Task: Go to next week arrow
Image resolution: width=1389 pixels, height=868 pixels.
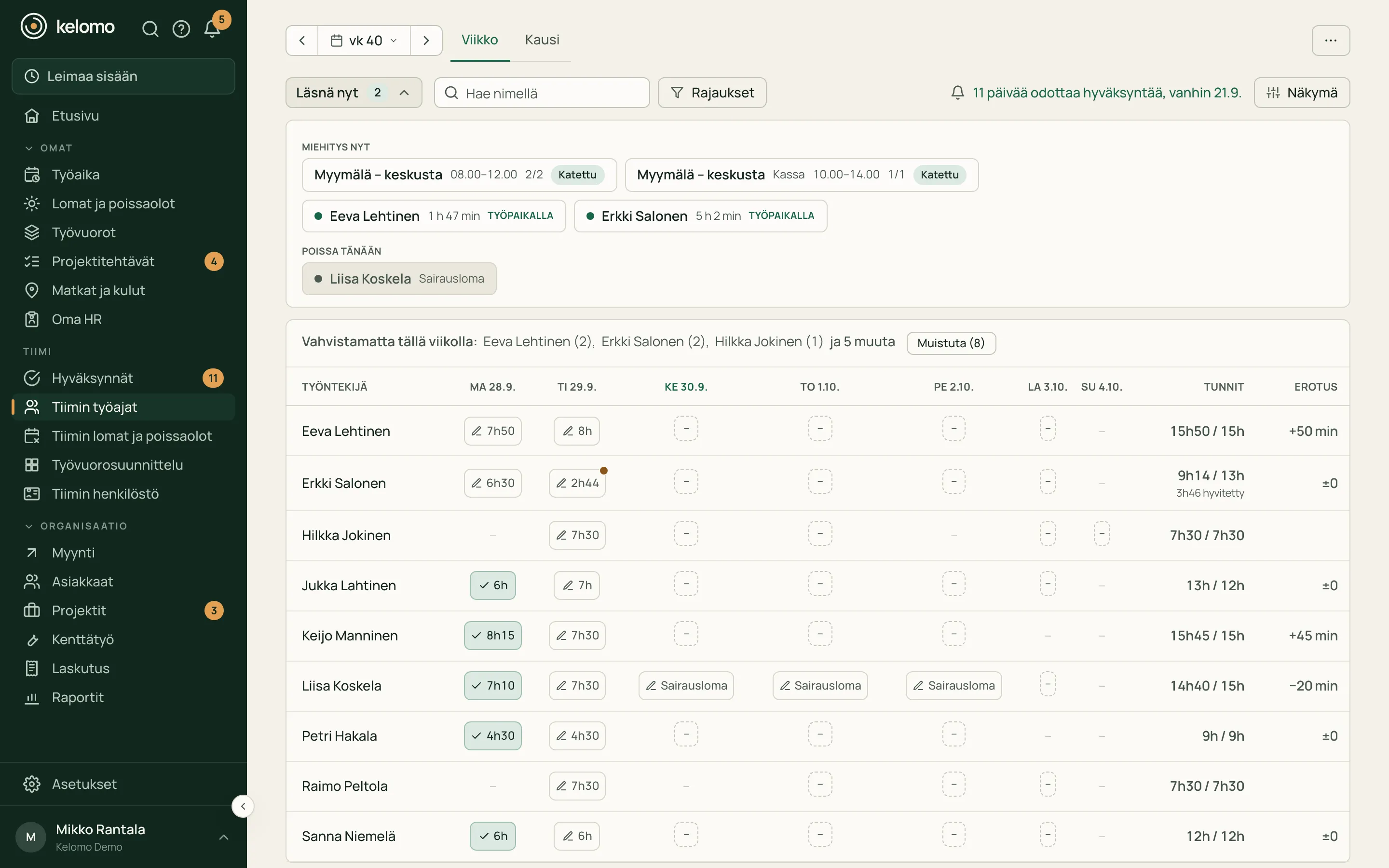Action: coord(426,40)
